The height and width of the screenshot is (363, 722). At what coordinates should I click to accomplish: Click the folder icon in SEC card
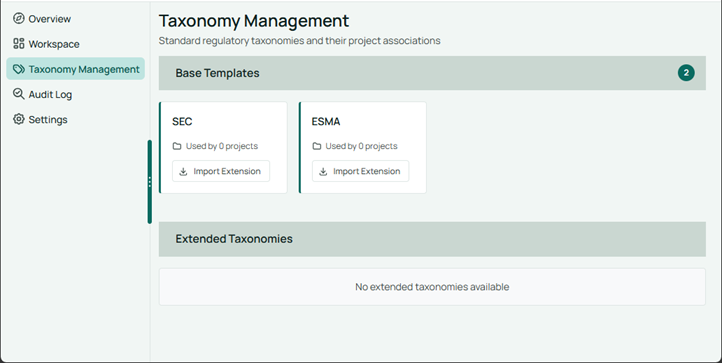pyautogui.click(x=177, y=146)
